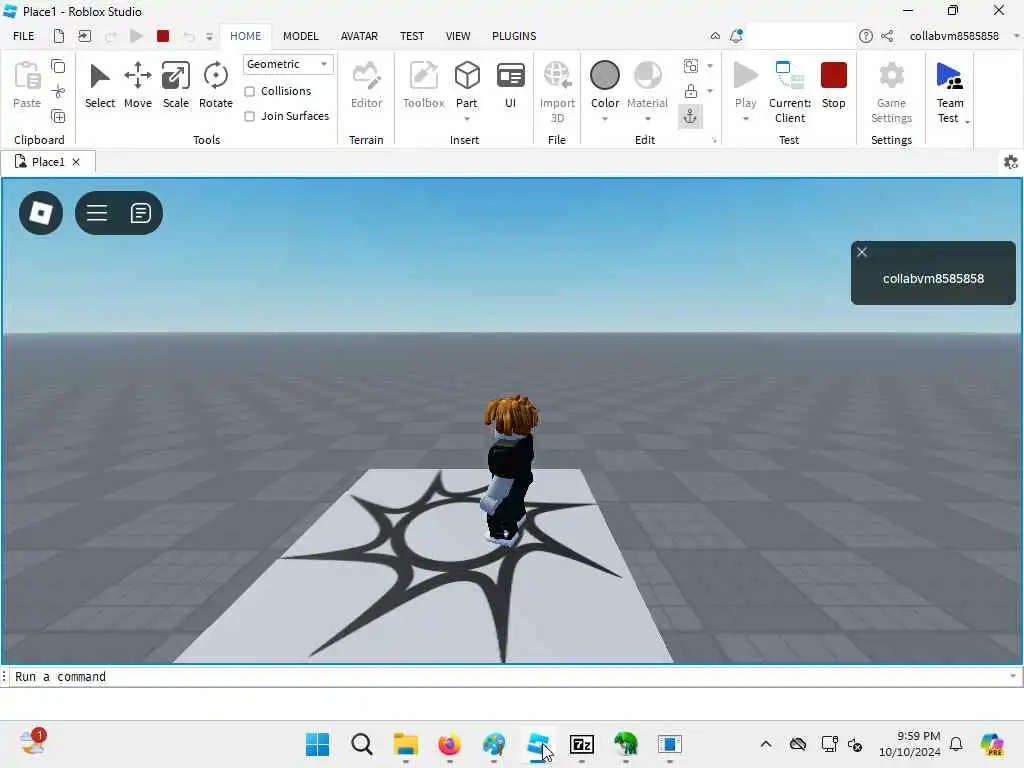The width and height of the screenshot is (1024, 768).
Task: Switch view via Current: Client button
Action: pos(790,91)
